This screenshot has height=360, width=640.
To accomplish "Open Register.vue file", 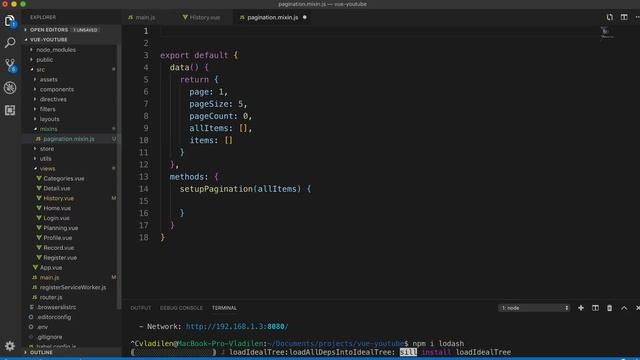I will coord(60,258).
